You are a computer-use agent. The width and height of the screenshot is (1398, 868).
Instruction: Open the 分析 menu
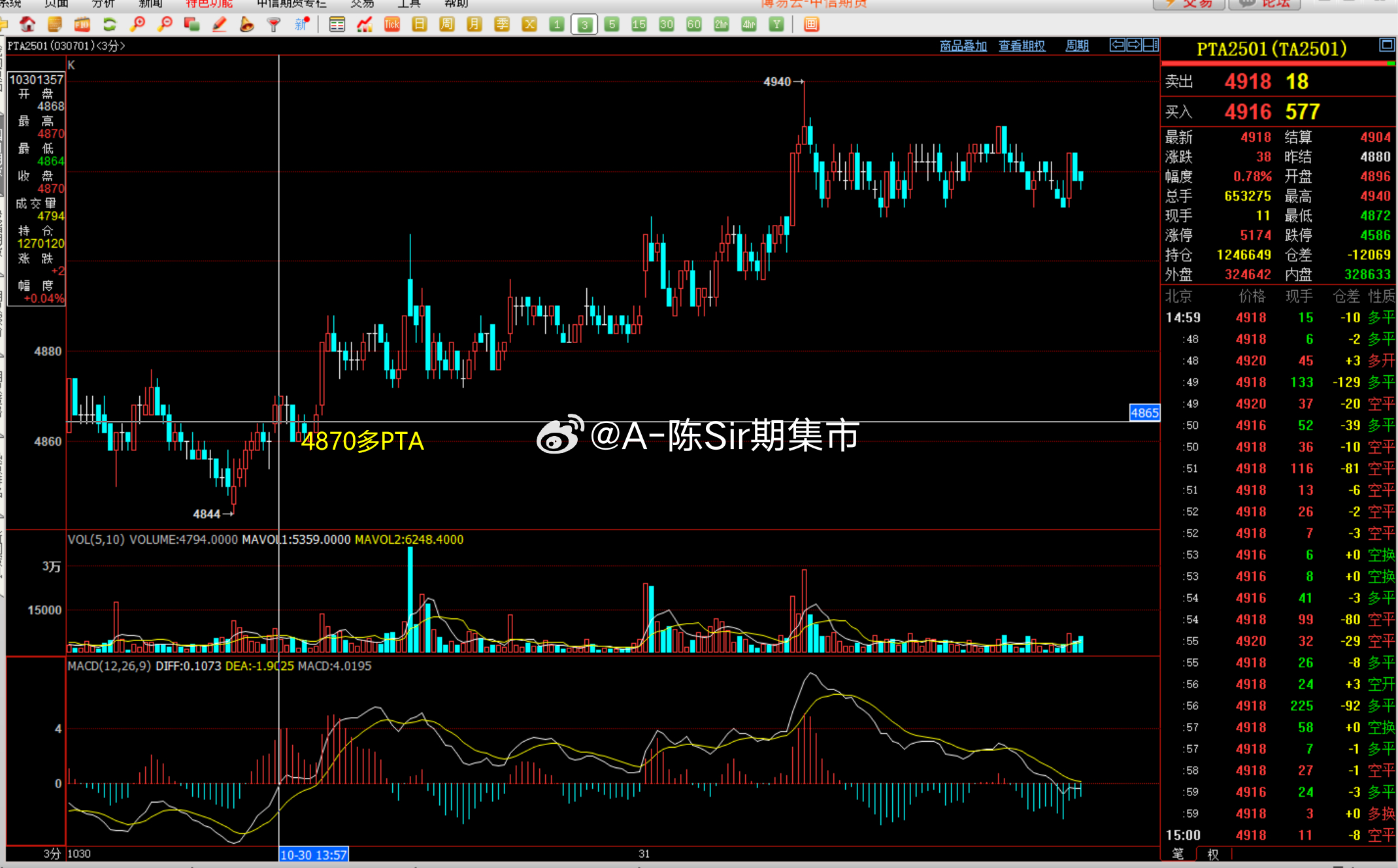103,4
